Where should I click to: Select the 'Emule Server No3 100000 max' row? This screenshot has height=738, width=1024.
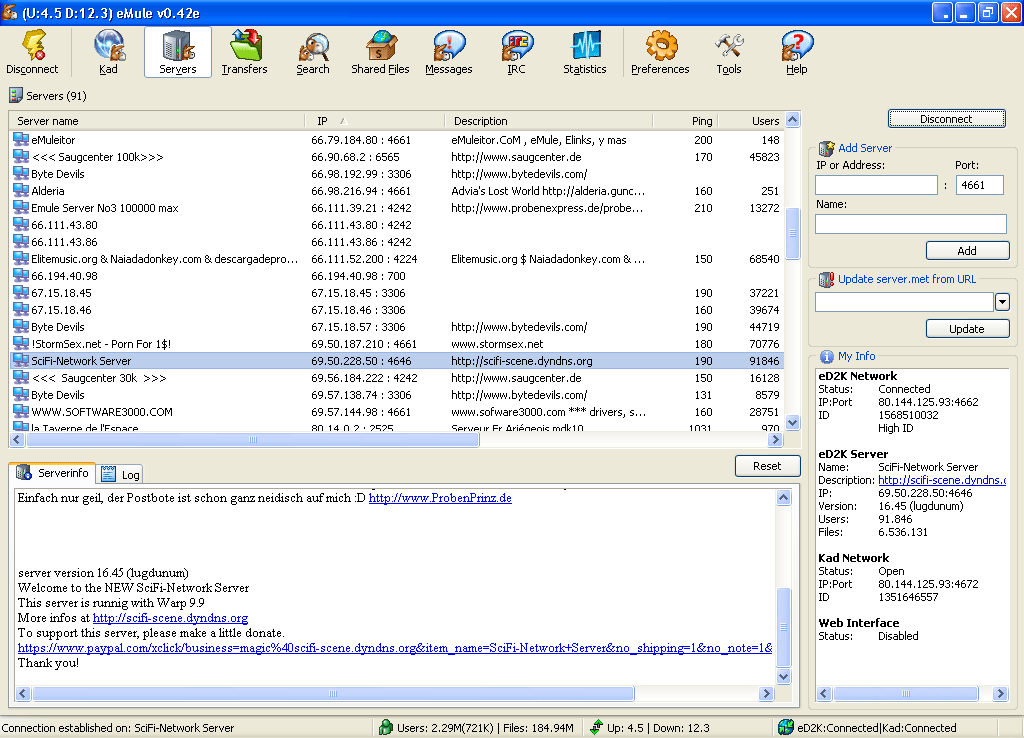tap(396, 208)
